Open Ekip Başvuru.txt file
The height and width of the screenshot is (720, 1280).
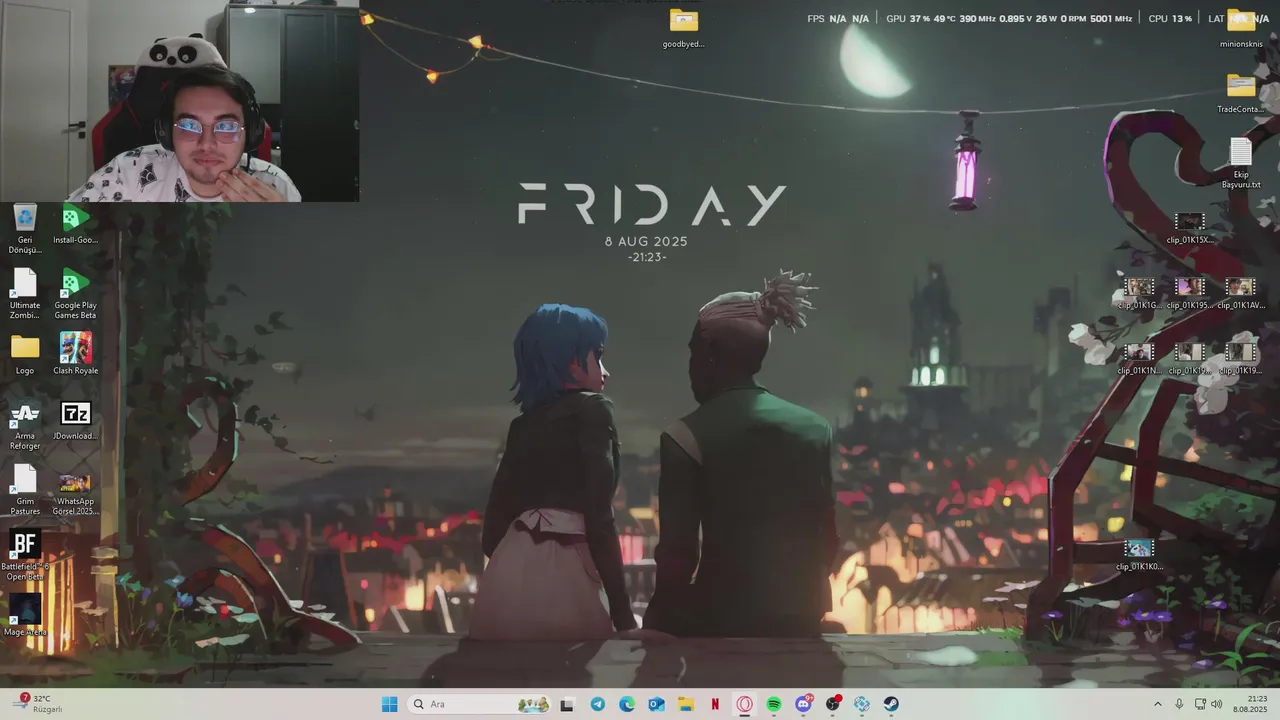[1241, 164]
